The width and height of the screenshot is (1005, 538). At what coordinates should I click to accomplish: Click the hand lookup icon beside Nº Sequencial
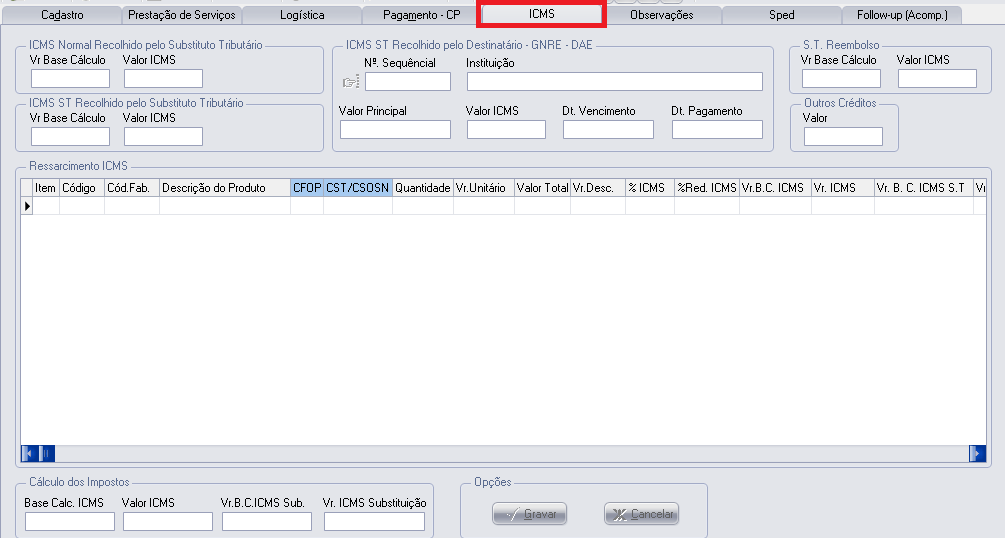coord(350,82)
